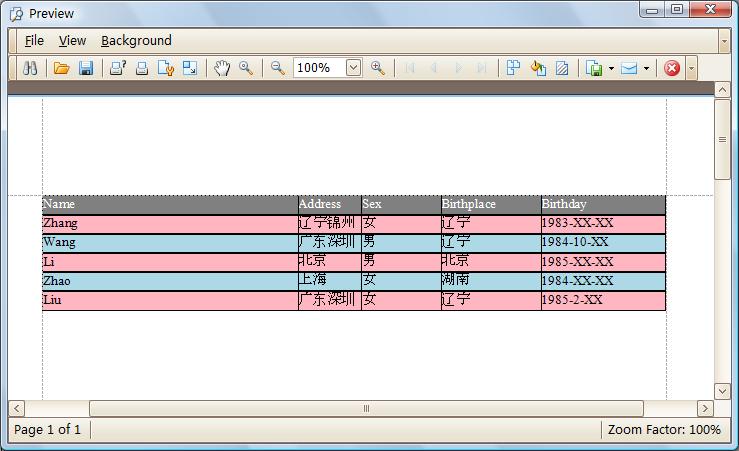The width and height of the screenshot is (739, 451).
Task: Click the Address column header
Action: pos(330,205)
